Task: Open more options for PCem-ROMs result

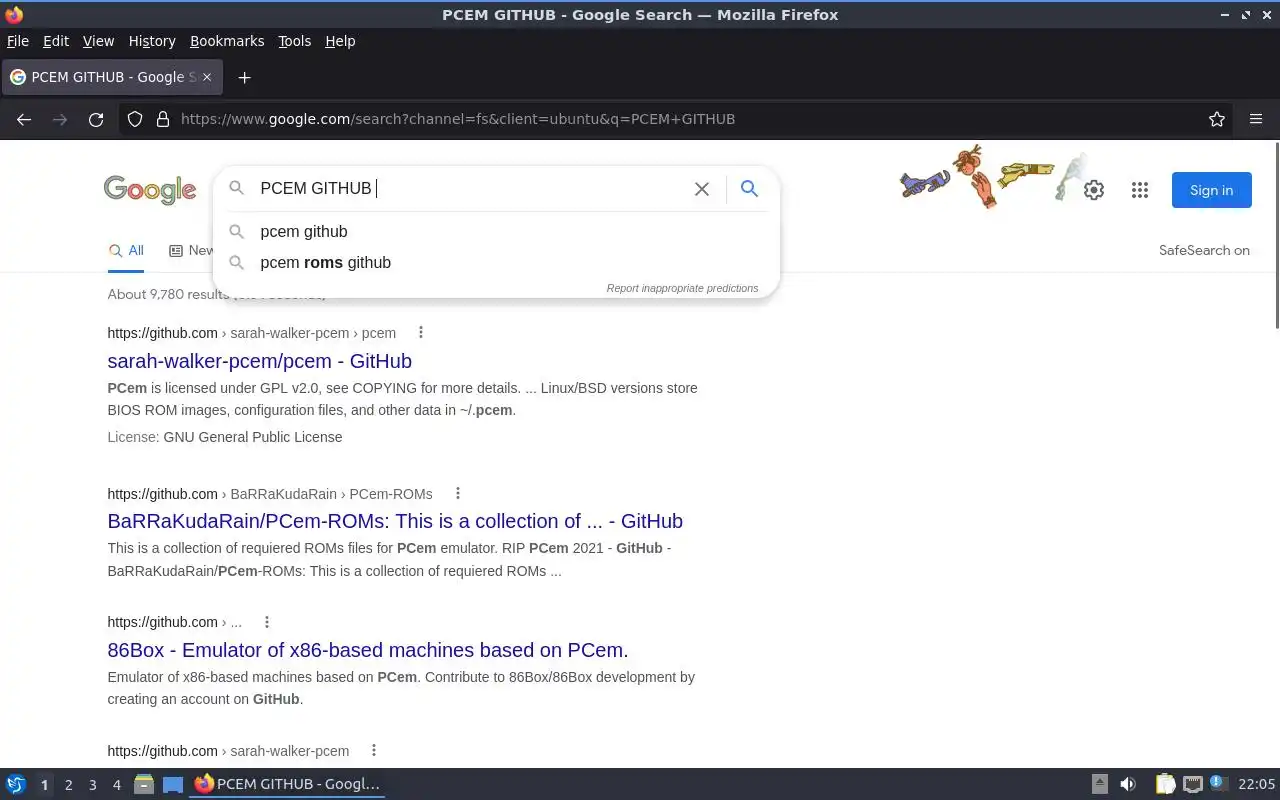Action: coord(457,493)
